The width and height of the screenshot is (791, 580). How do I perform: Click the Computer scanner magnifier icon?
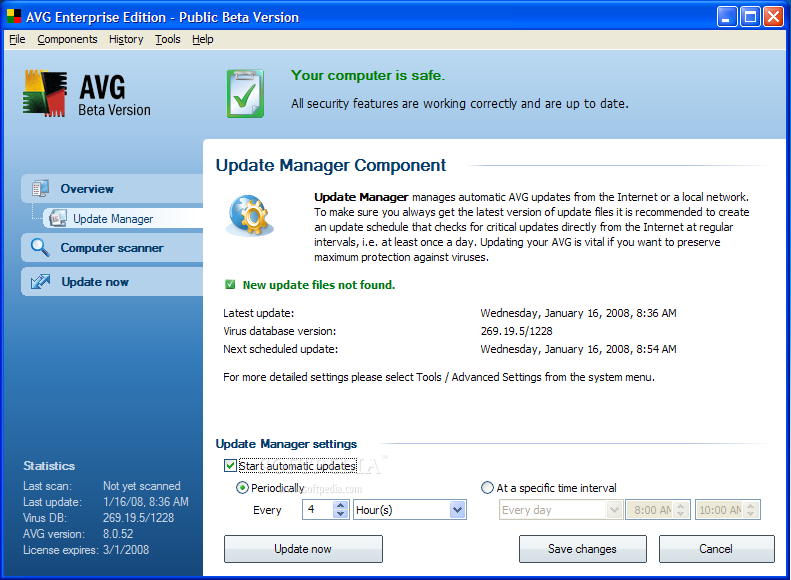40,248
